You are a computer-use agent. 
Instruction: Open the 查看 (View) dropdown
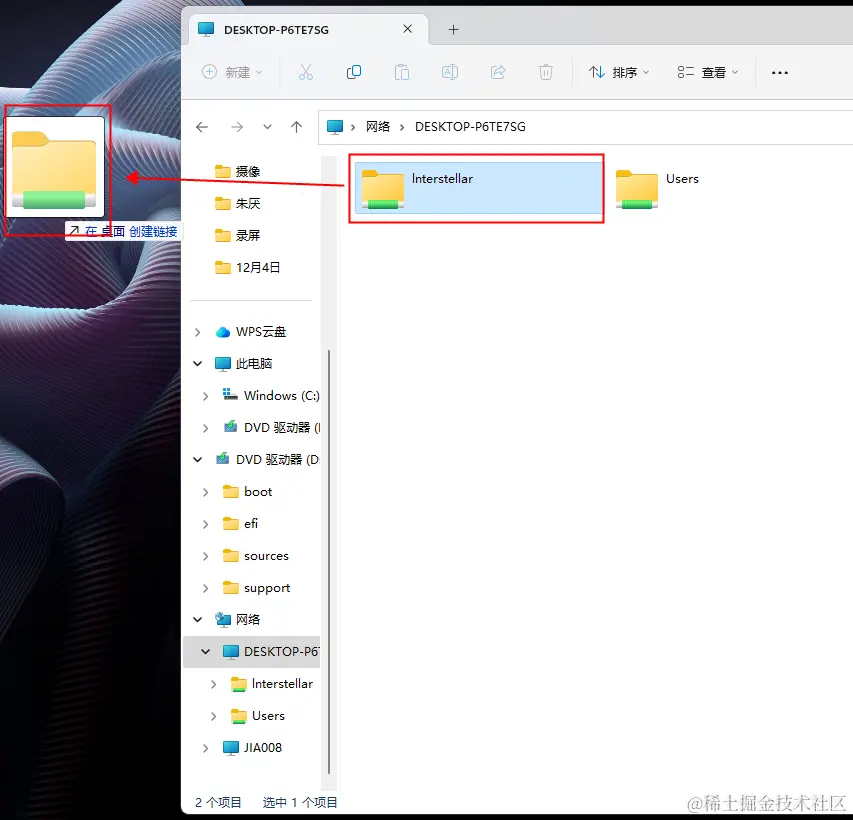tap(708, 72)
